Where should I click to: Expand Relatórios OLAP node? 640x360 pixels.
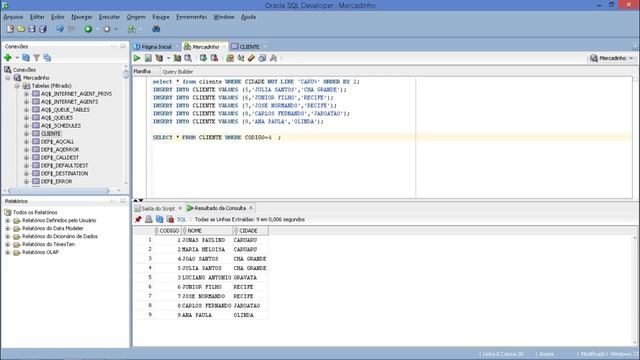coord(7,252)
